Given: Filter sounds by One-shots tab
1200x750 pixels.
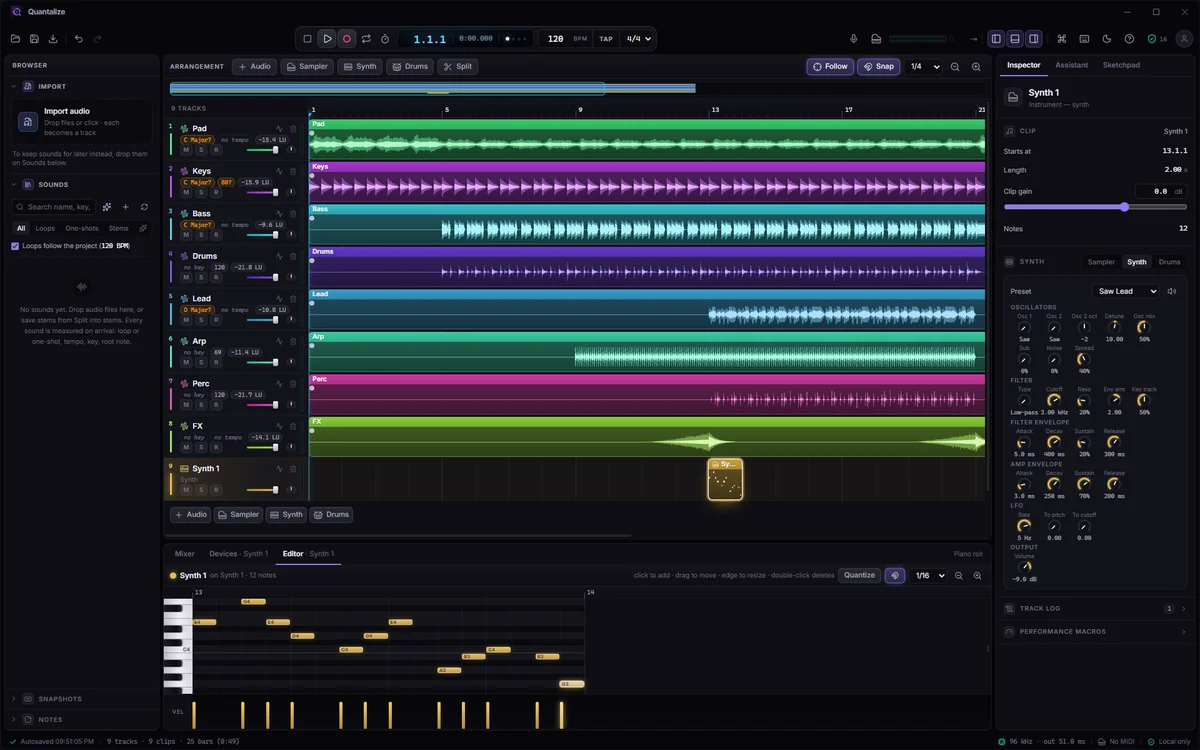Looking at the screenshot, I should point(82,228).
